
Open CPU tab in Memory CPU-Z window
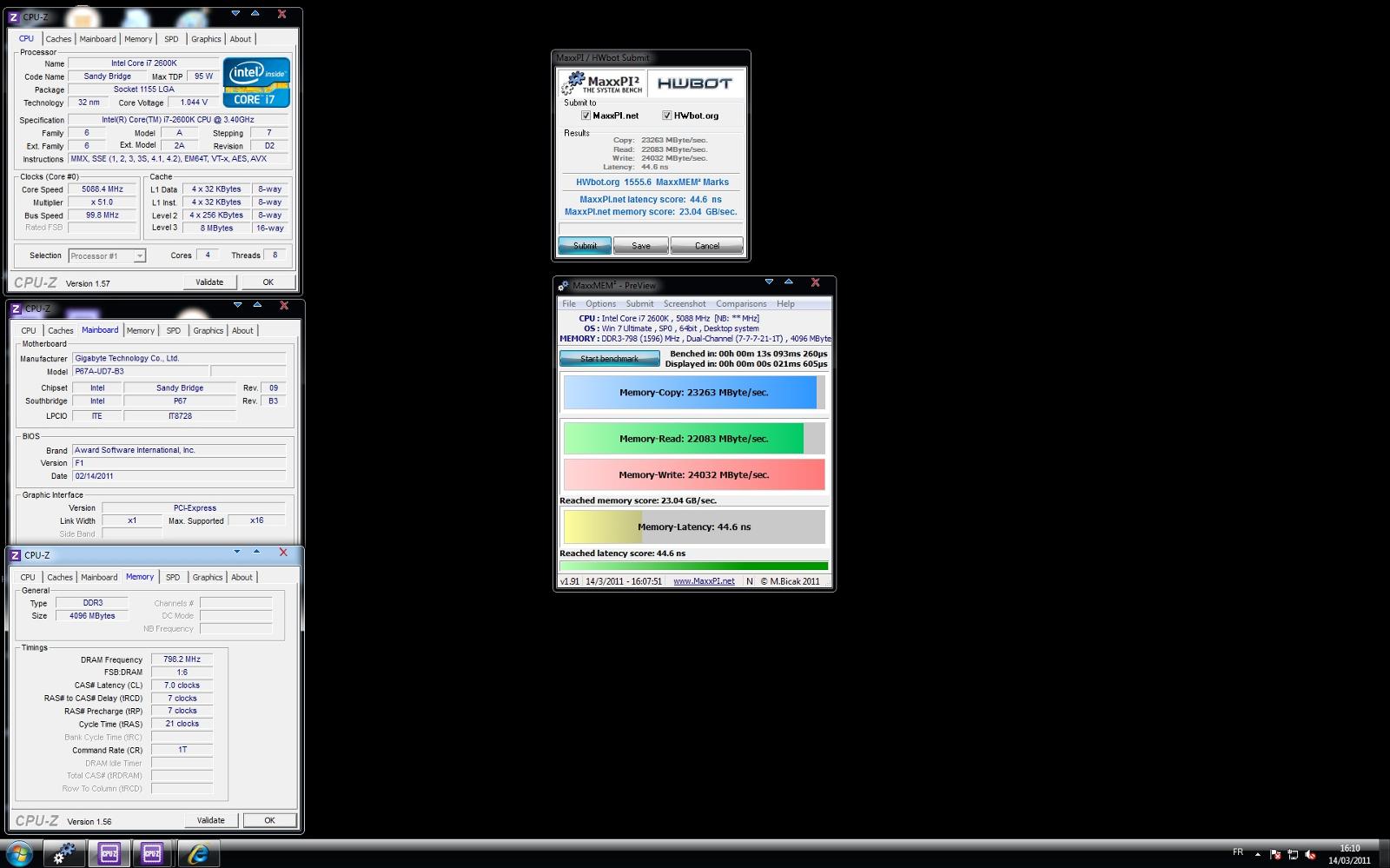click(28, 577)
